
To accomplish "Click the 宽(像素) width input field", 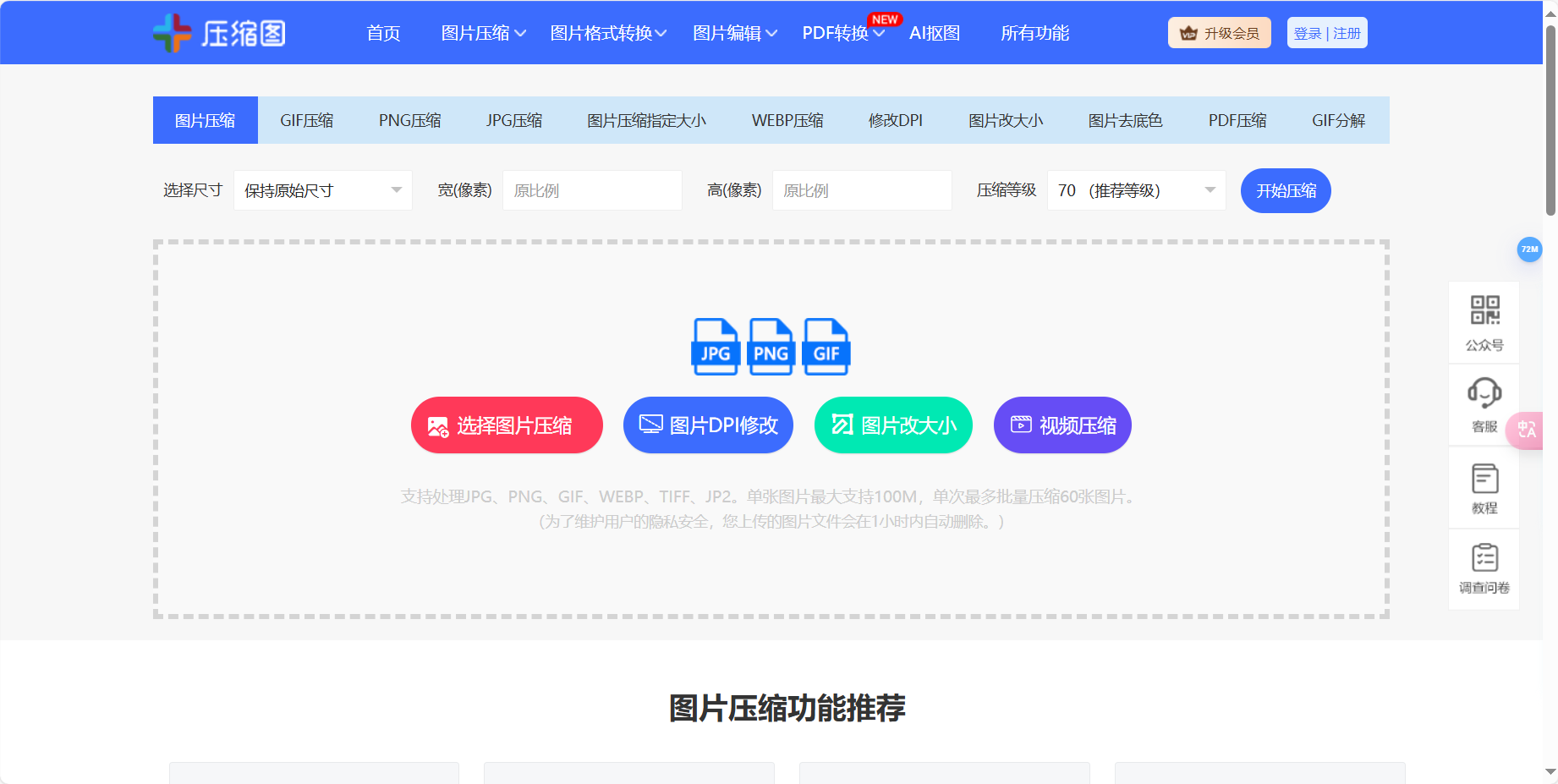I will click(x=591, y=190).
